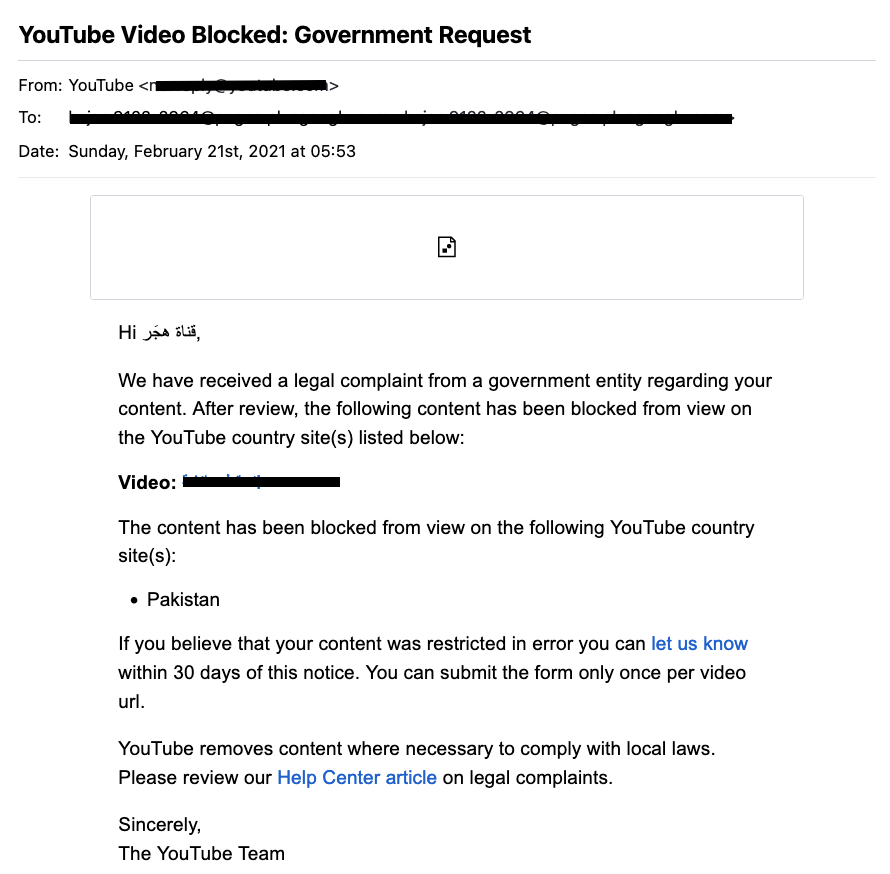
Task: Click the email subject heading
Action: pos(275,36)
